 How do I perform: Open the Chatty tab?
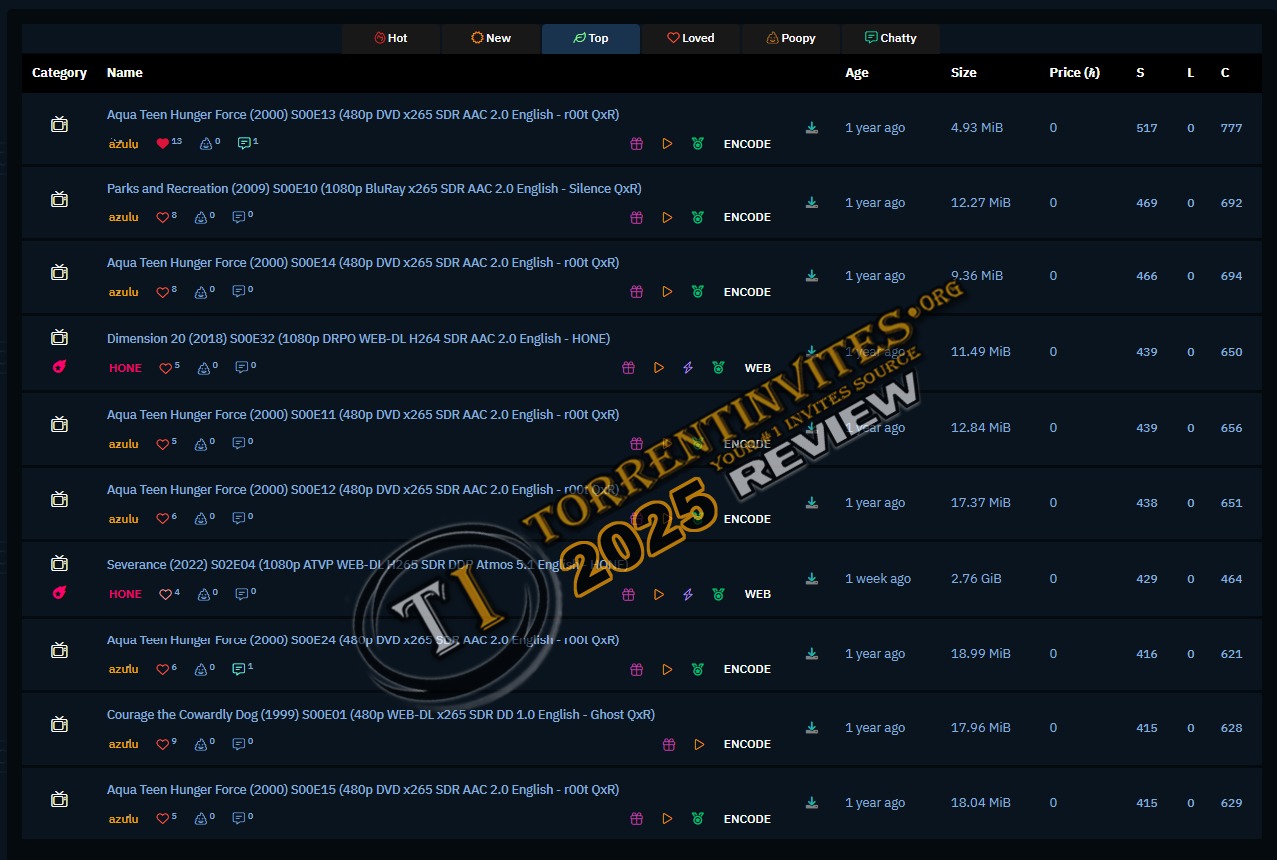pyautogui.click(x=890, y=38)
